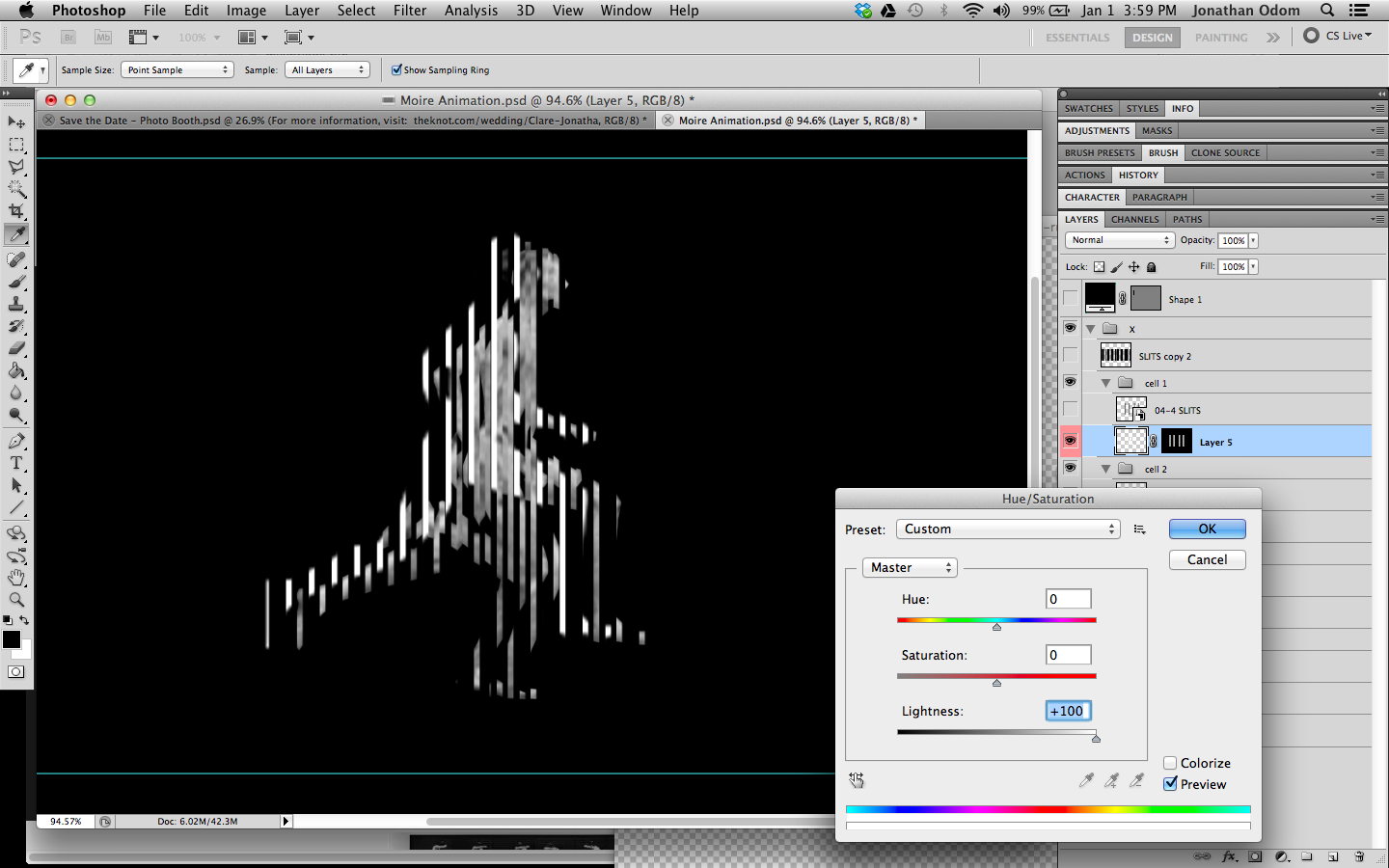Pick the Horizontal Type tool

(16, 463)
